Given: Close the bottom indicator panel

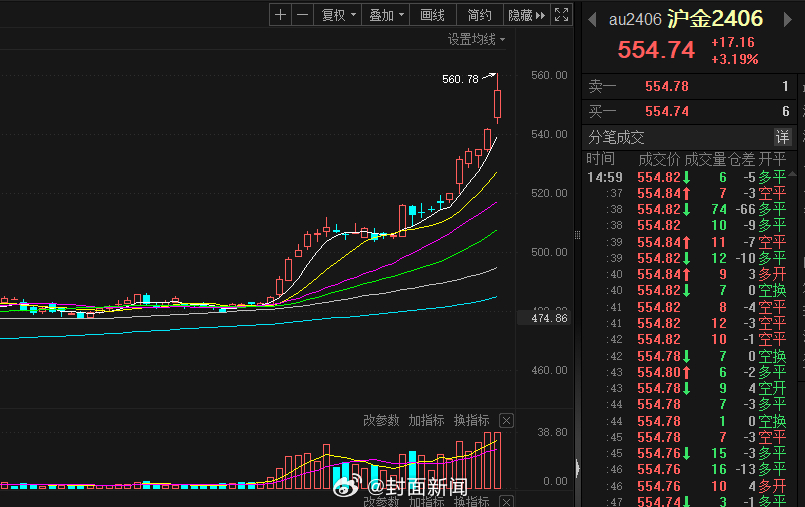Looking at the screenshot, I should 506,501.
